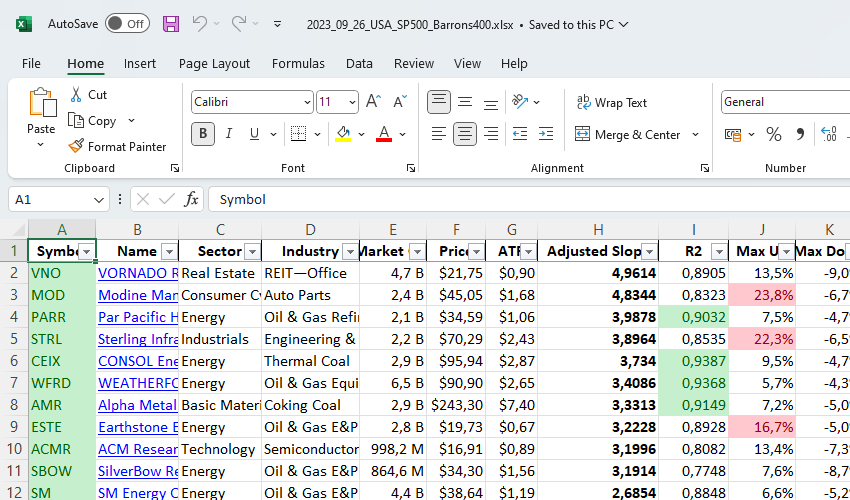Click the Save floppy disk icon
Screen dimensions: 850x500
(171, 23)
